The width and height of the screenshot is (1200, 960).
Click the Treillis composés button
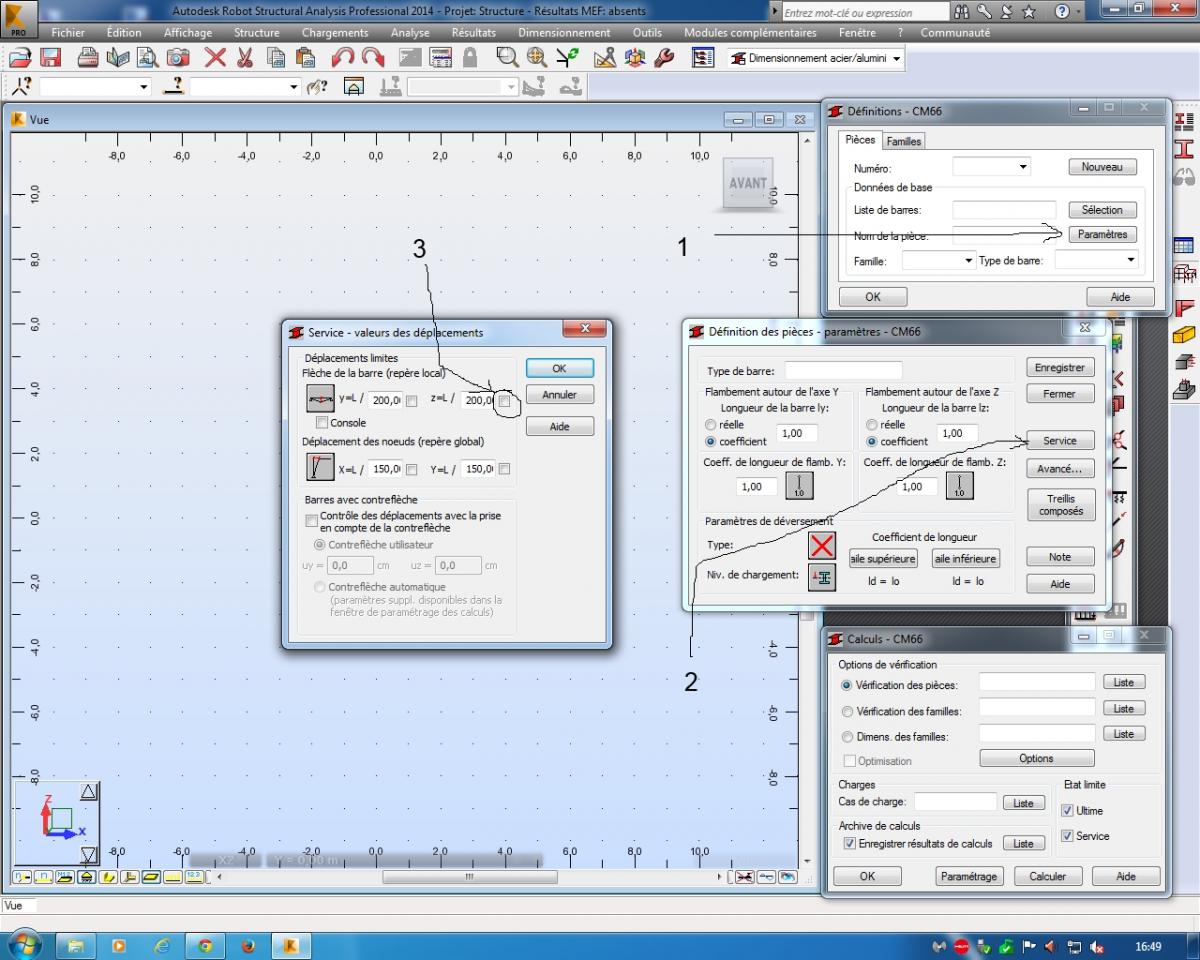pos(1060,505)
